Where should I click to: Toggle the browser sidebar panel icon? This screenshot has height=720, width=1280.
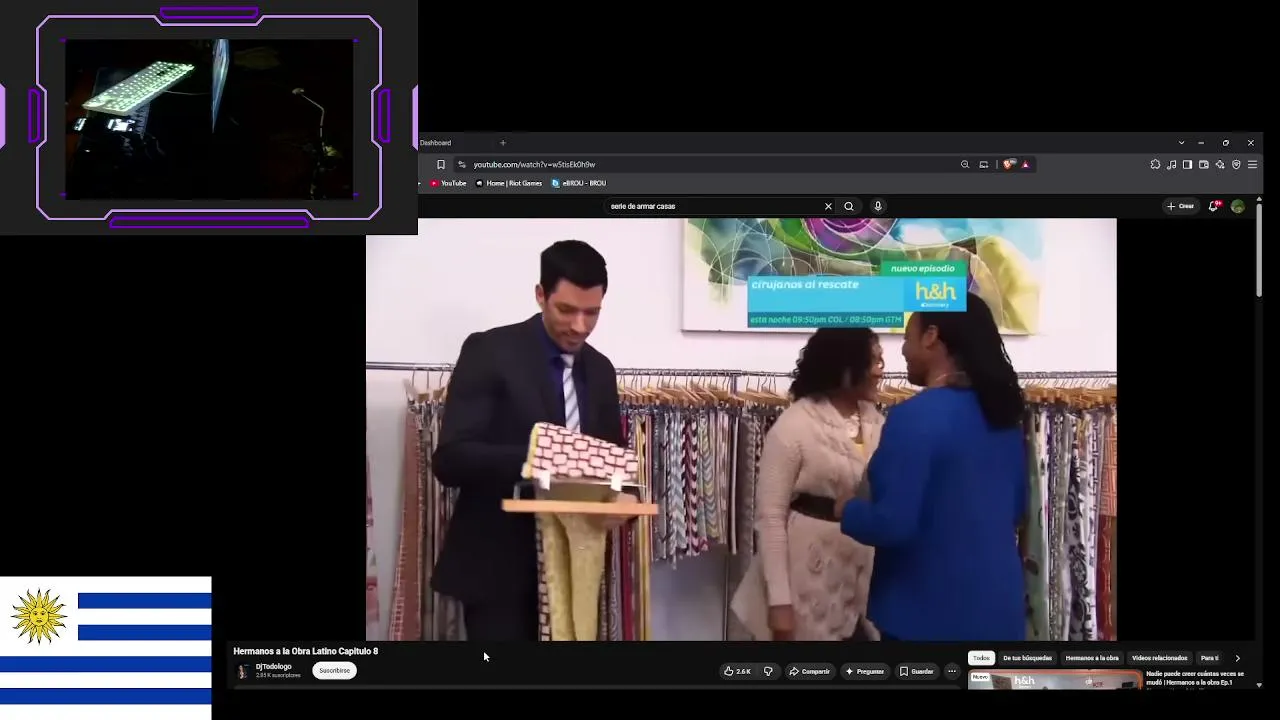click(1187, 164)
